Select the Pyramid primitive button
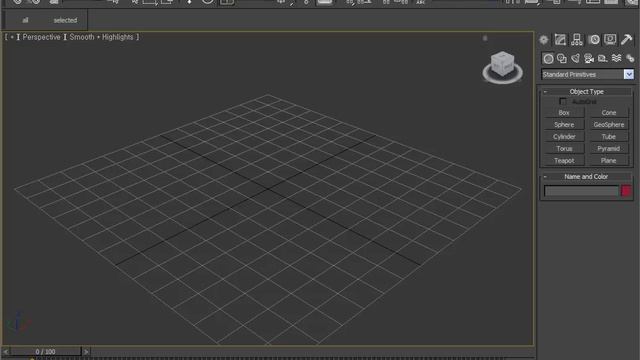The image size is (640, 360). (x=608, y=149)
